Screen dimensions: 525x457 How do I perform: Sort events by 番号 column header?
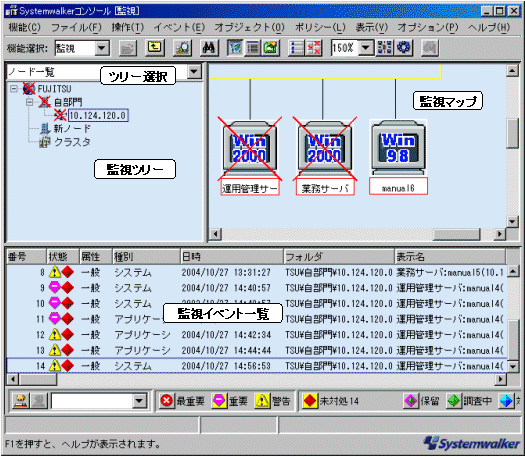pos(26,257)
